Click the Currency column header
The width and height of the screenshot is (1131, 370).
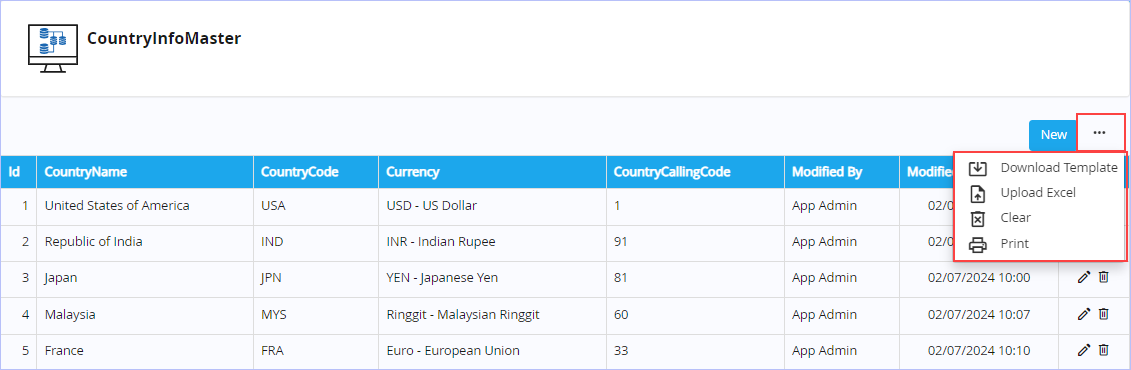[413, 172]
